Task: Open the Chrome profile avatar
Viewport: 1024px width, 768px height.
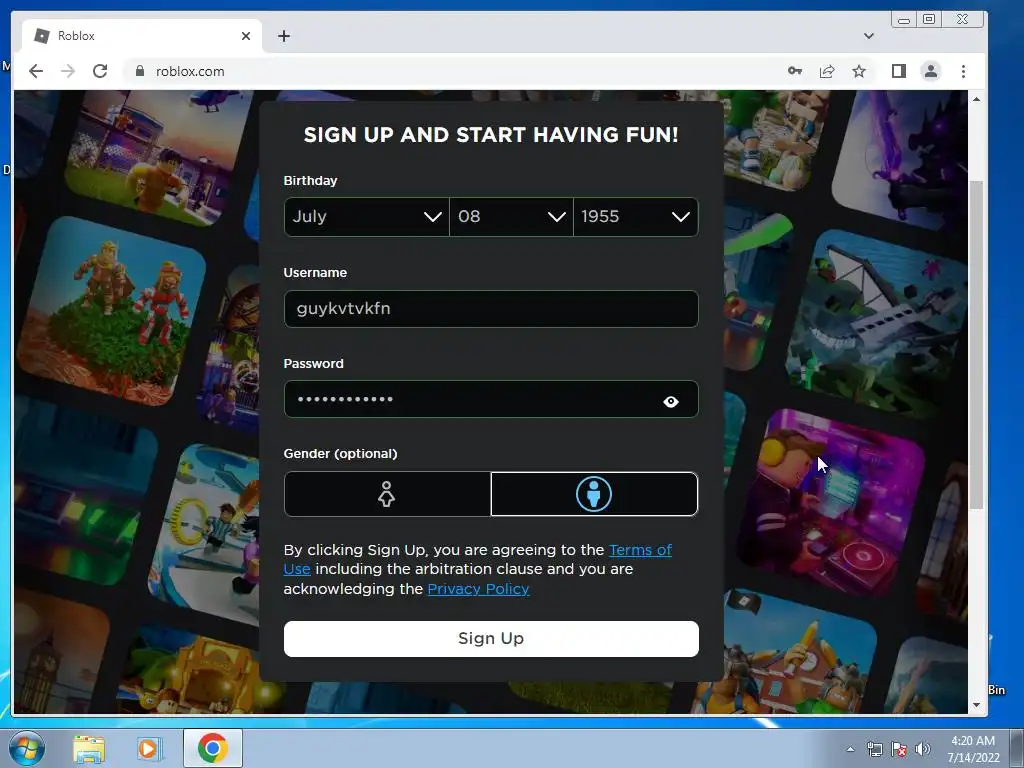Action: [931, 71]
